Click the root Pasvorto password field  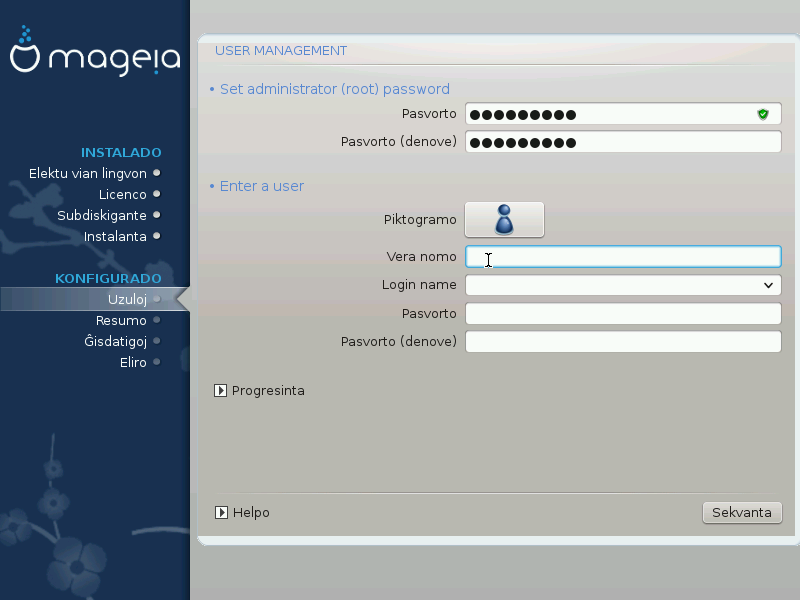(x=610, y=114)
